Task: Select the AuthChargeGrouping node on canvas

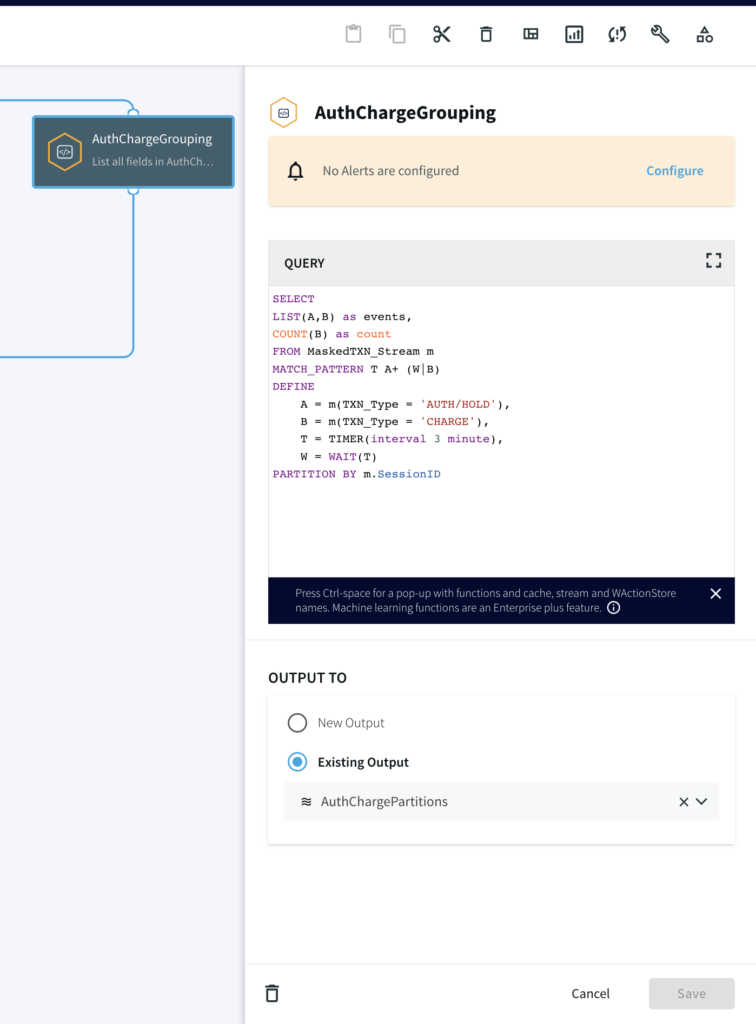Action: pyautogui.click(x=133, y=152)
